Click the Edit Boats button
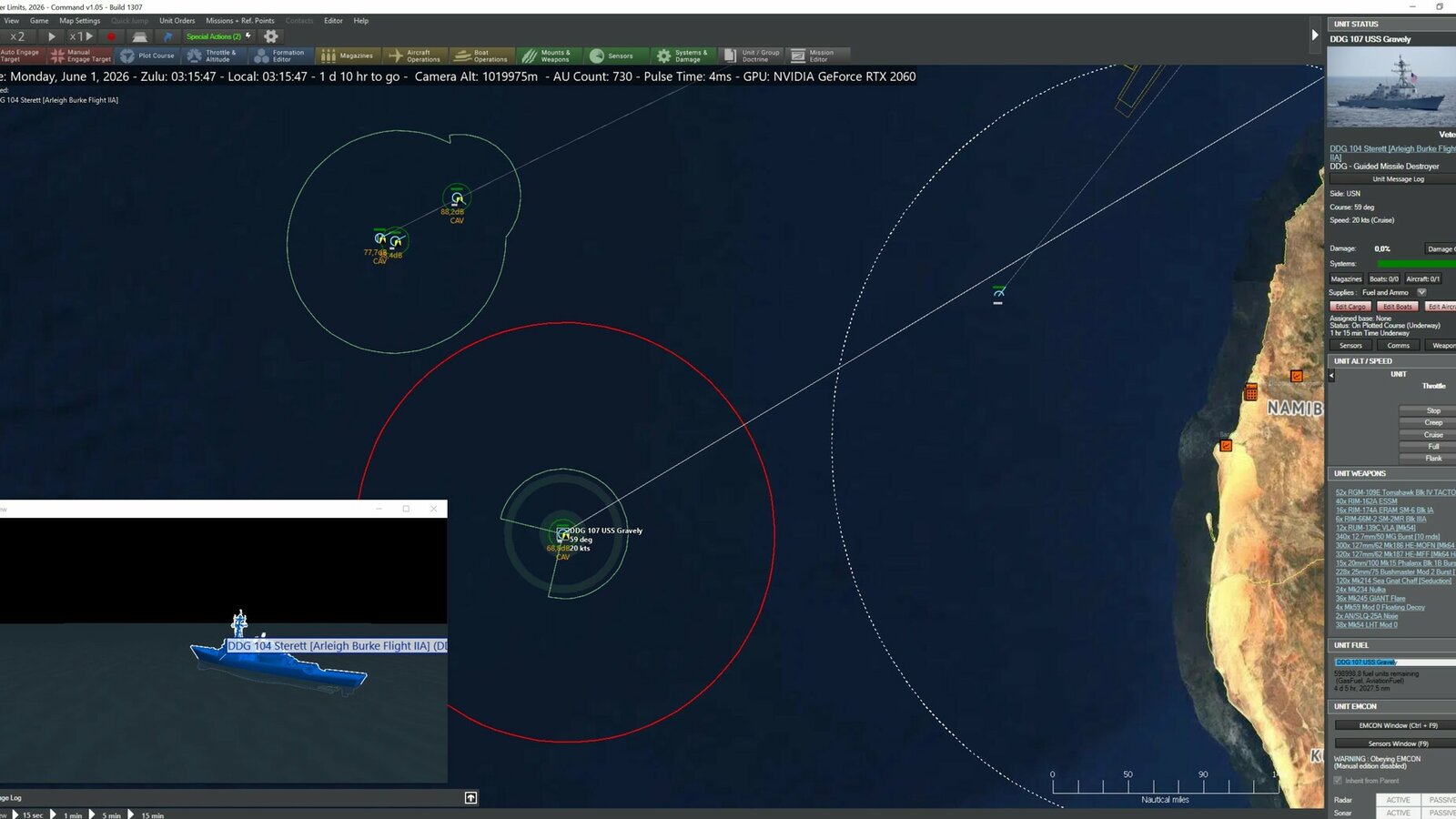 1398,307
